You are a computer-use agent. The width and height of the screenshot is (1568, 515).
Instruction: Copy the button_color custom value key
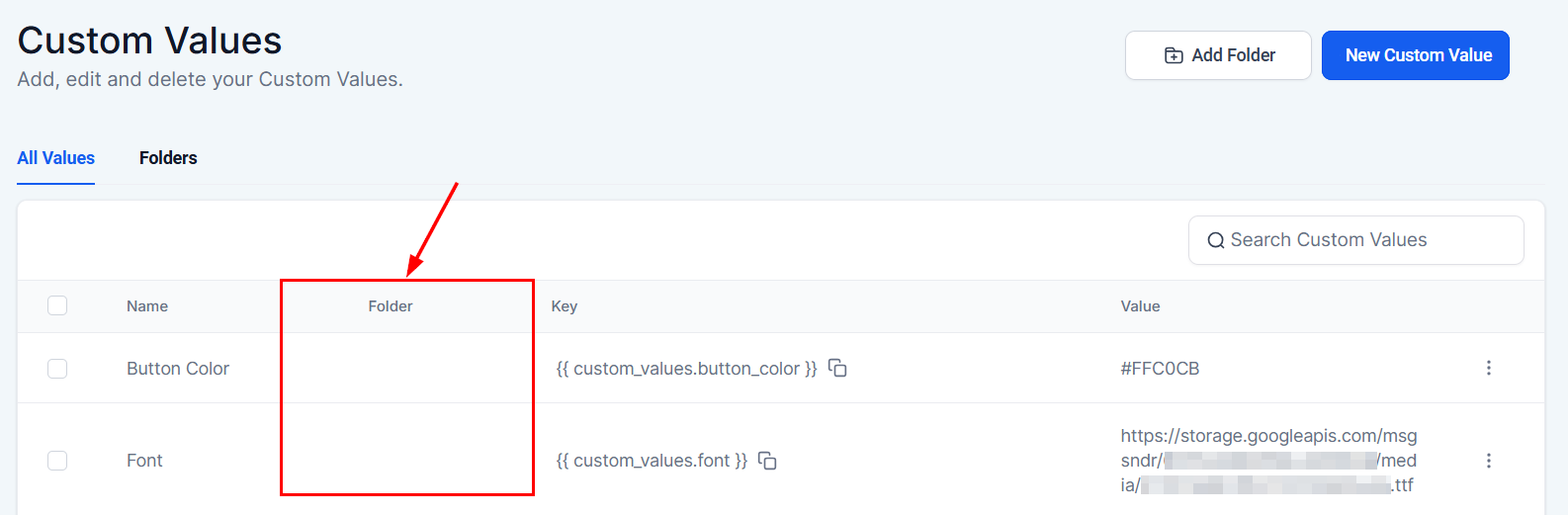[837, 368]
